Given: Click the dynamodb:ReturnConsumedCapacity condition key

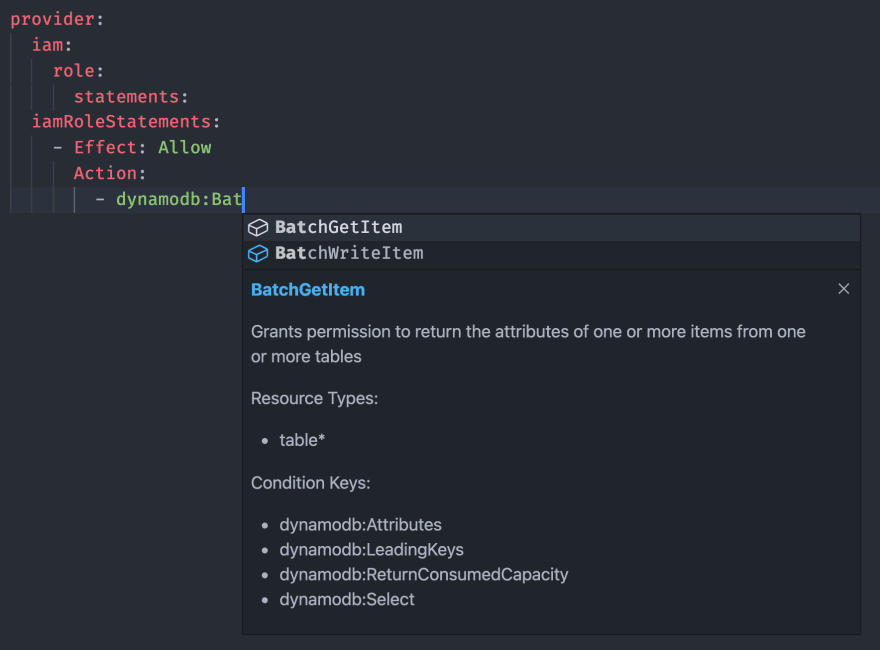Looking at the screenshot, I should (424, 574).
